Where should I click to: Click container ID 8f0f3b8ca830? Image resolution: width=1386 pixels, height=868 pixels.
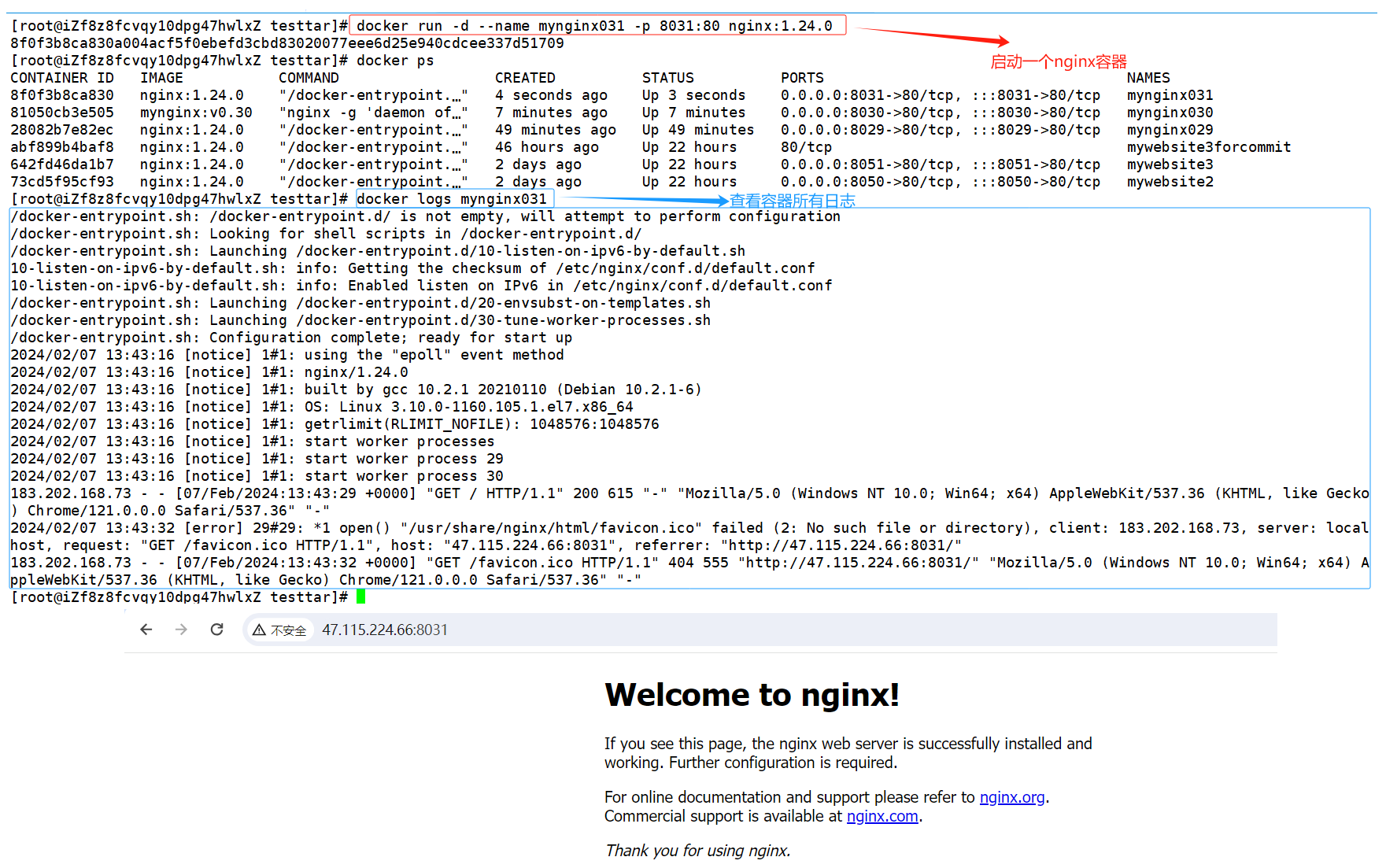pyautogui.click(x=62, y=95)
